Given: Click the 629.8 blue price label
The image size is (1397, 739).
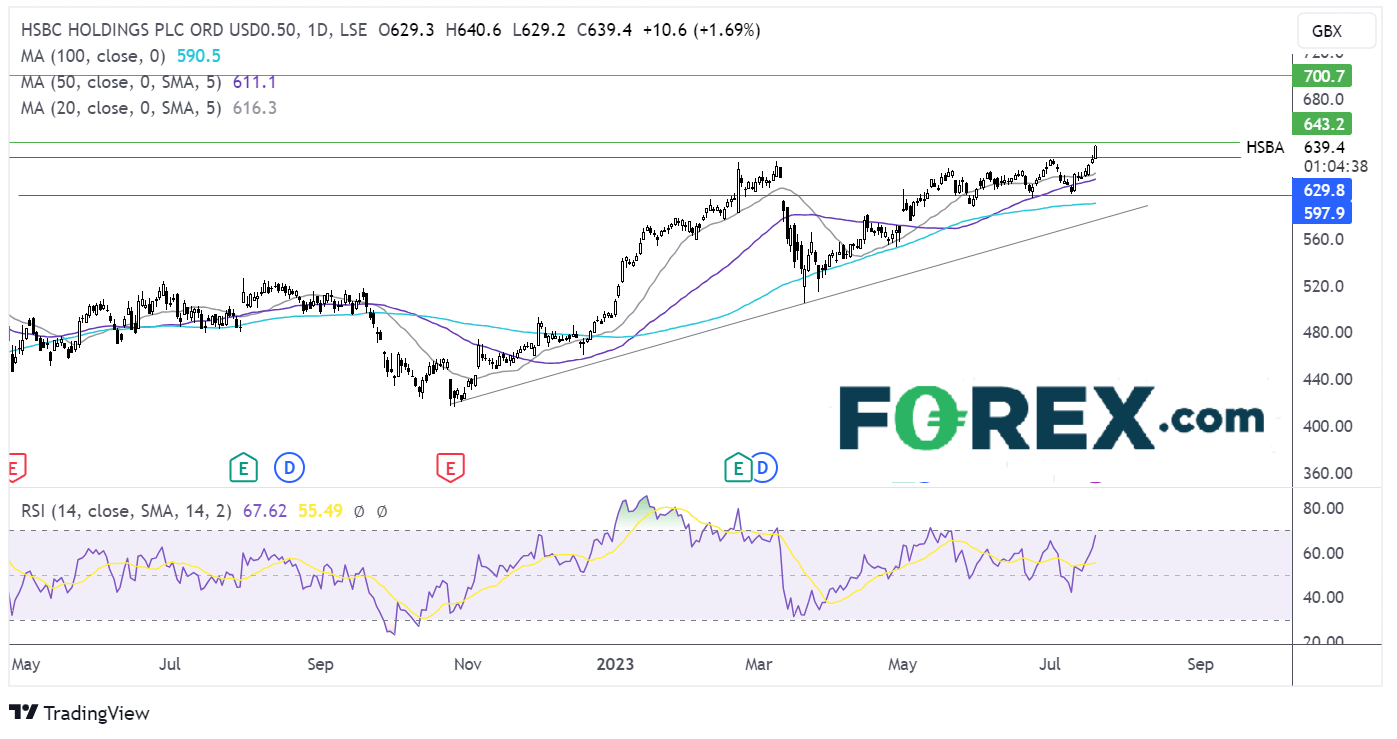Looking at the screenshot, I should click(1323, 190).
